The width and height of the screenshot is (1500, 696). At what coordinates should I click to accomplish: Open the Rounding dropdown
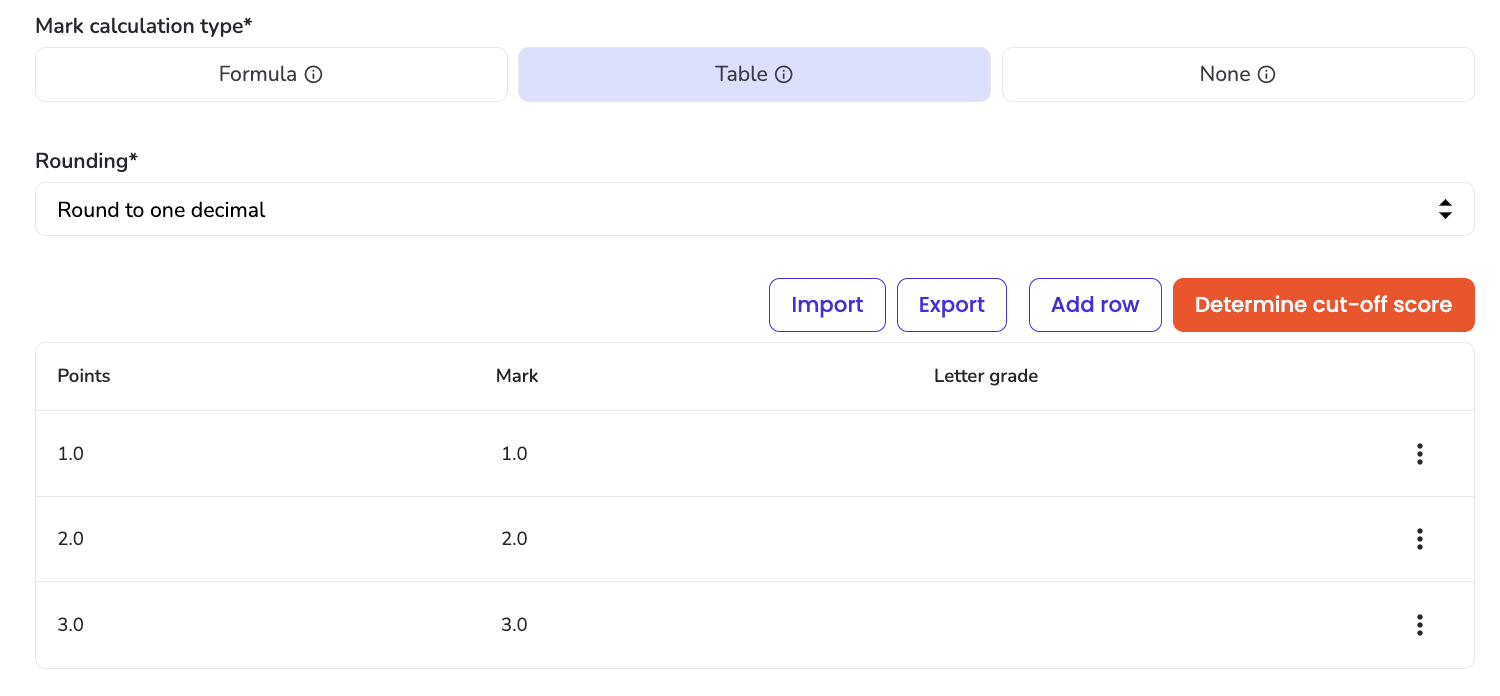click(755, 209)
